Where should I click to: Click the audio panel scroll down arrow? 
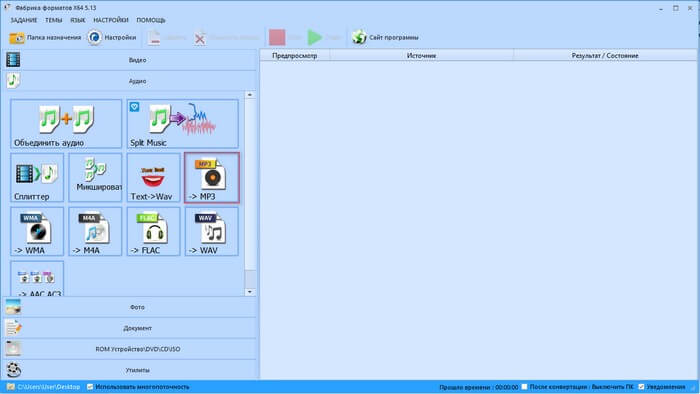pyautogui.click(x=250, y=292)
